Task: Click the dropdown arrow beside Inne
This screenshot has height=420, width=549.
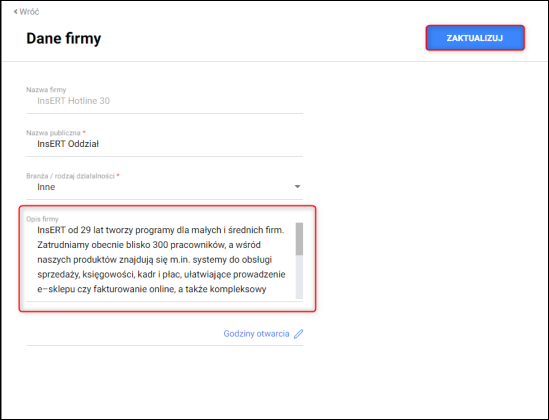Action: pos(297,187)
